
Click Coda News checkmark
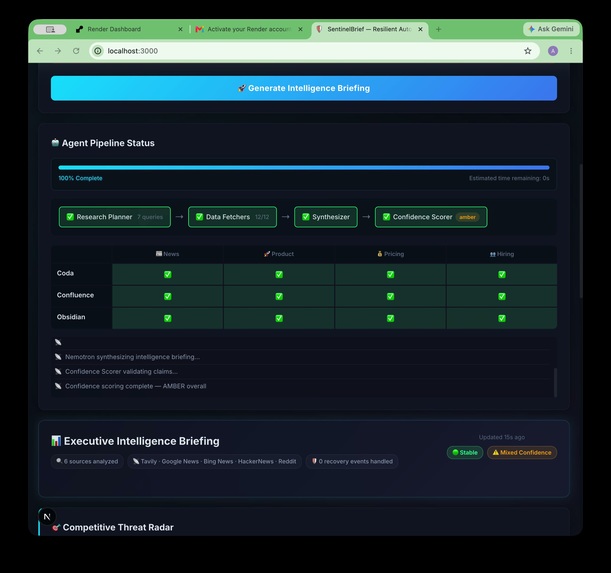[x=168, y=274]
